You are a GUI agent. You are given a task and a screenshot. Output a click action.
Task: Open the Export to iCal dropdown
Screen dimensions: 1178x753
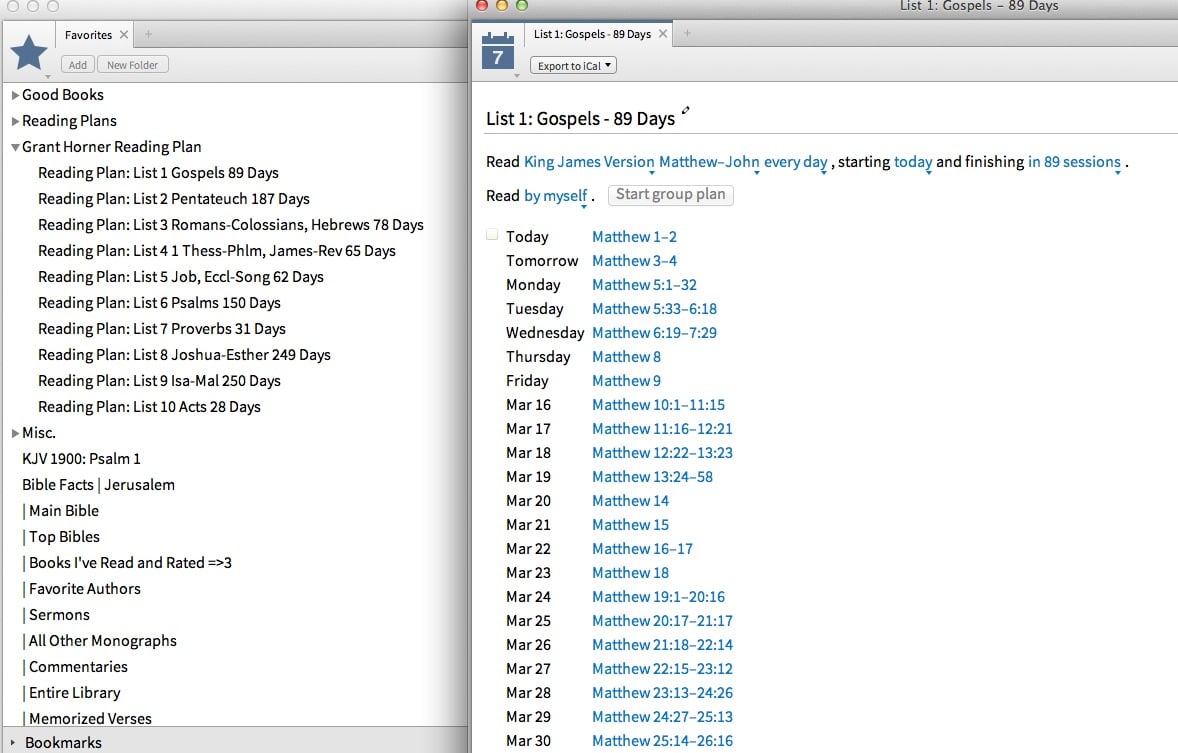572,65
